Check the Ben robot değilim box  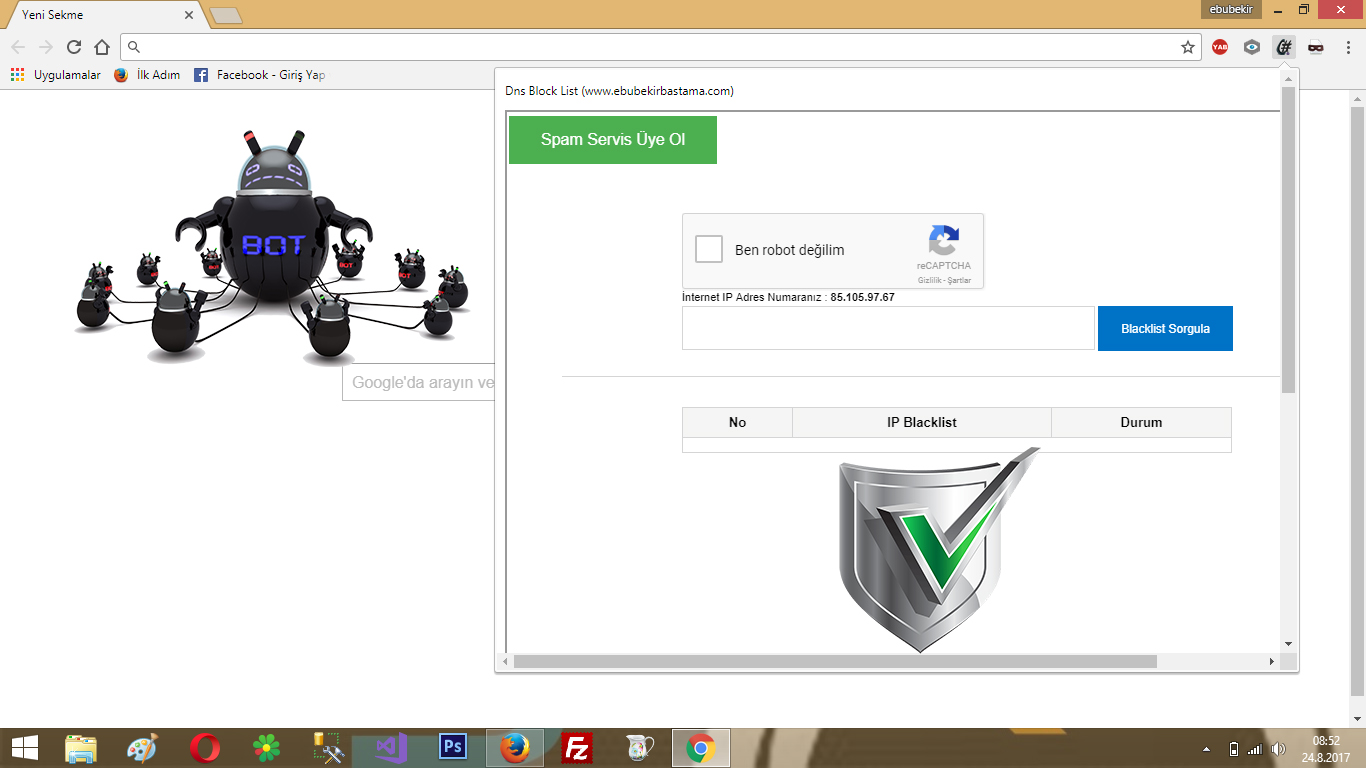[709, 249]
